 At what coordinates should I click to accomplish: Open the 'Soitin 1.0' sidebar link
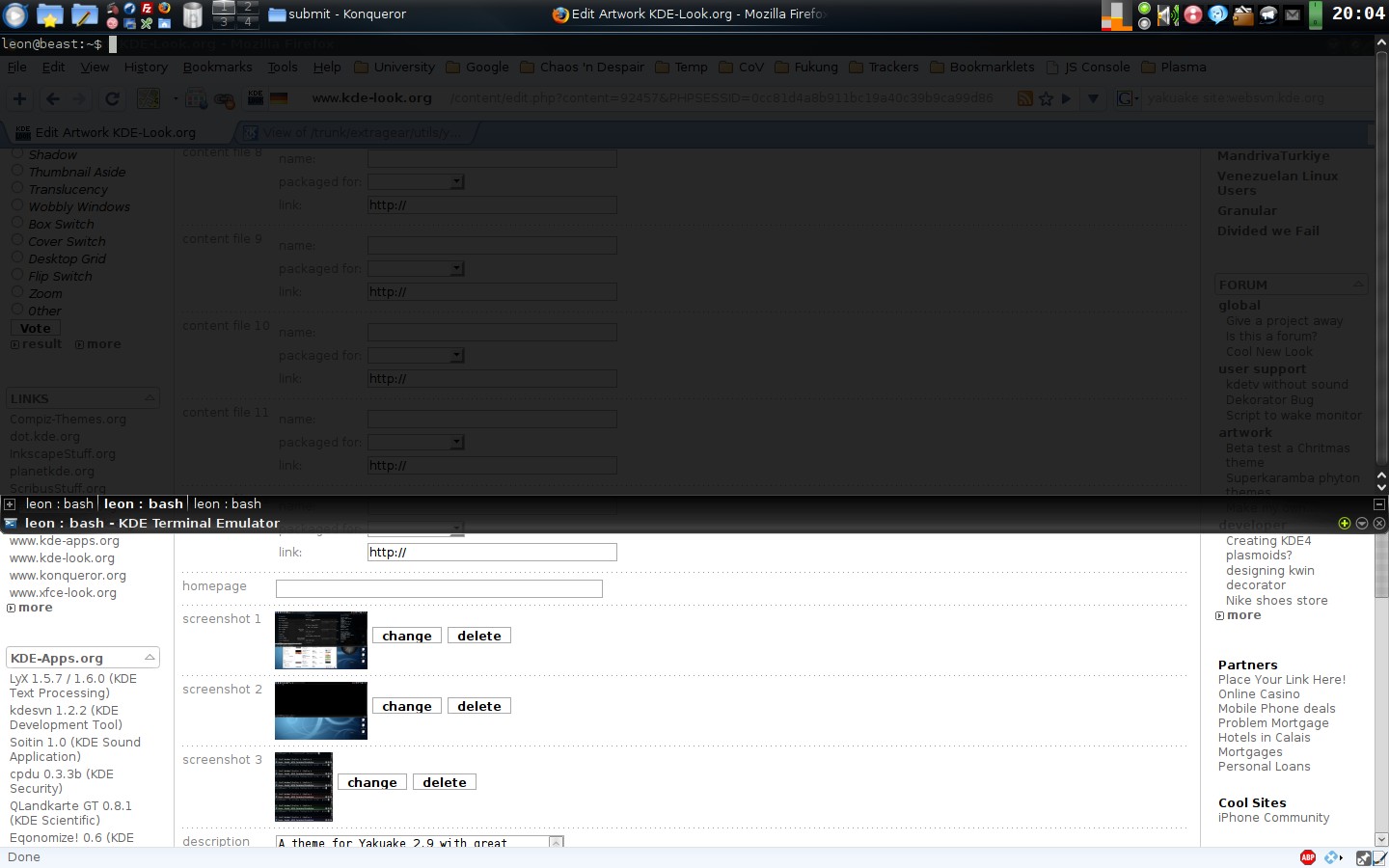[75, 749]
